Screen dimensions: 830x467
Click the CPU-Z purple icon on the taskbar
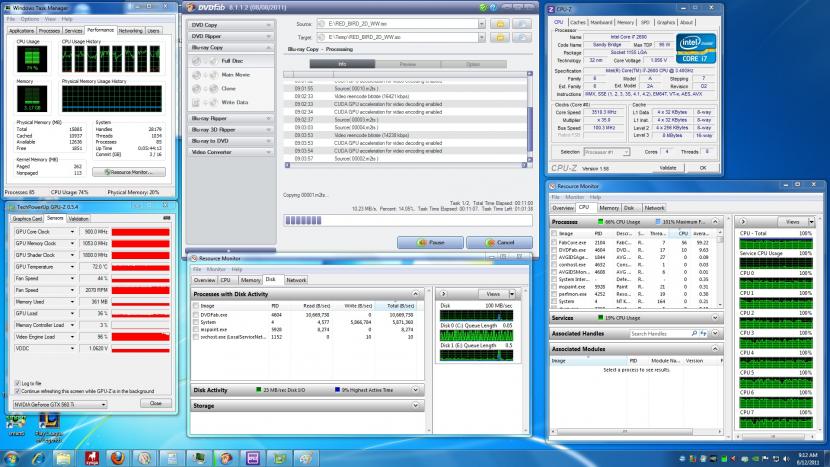pyautogui.click(x=252, y=458)
